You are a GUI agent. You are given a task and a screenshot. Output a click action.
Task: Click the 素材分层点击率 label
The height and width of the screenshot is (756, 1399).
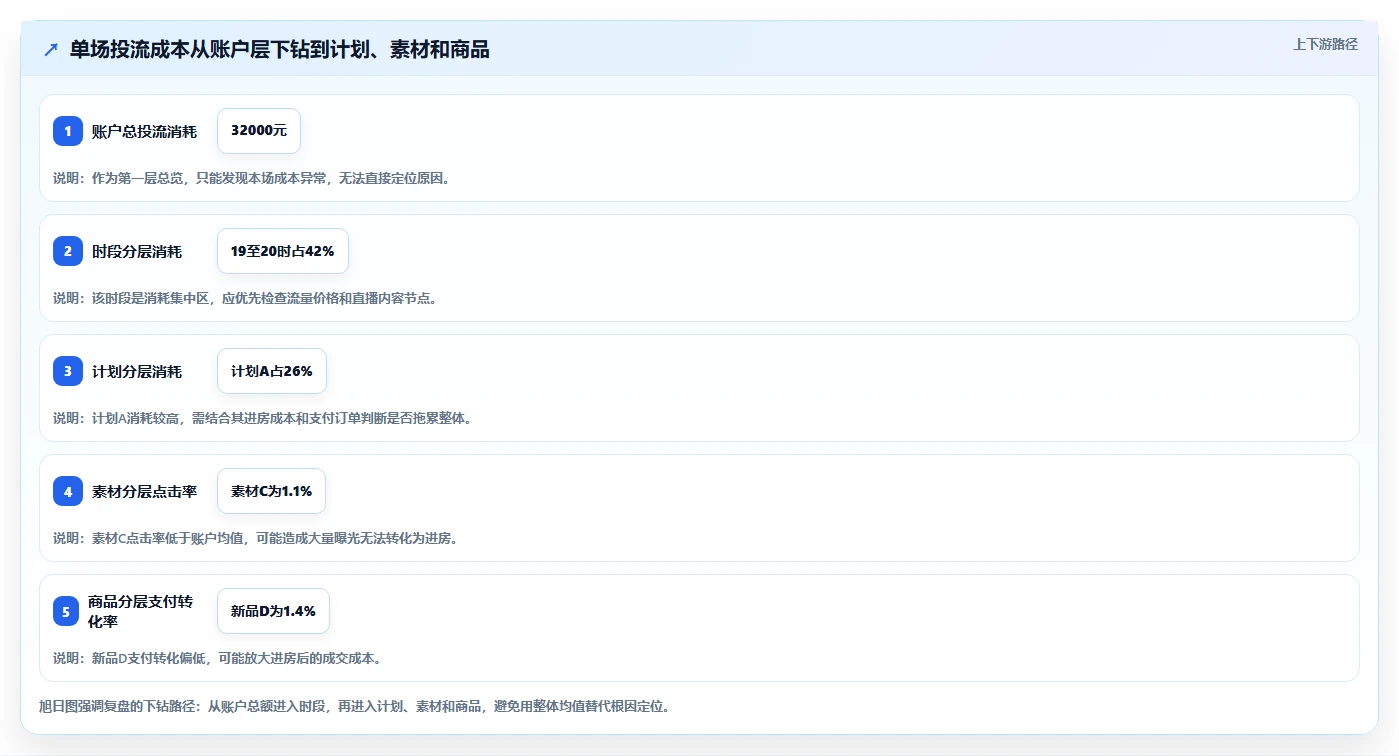(144, 491)
